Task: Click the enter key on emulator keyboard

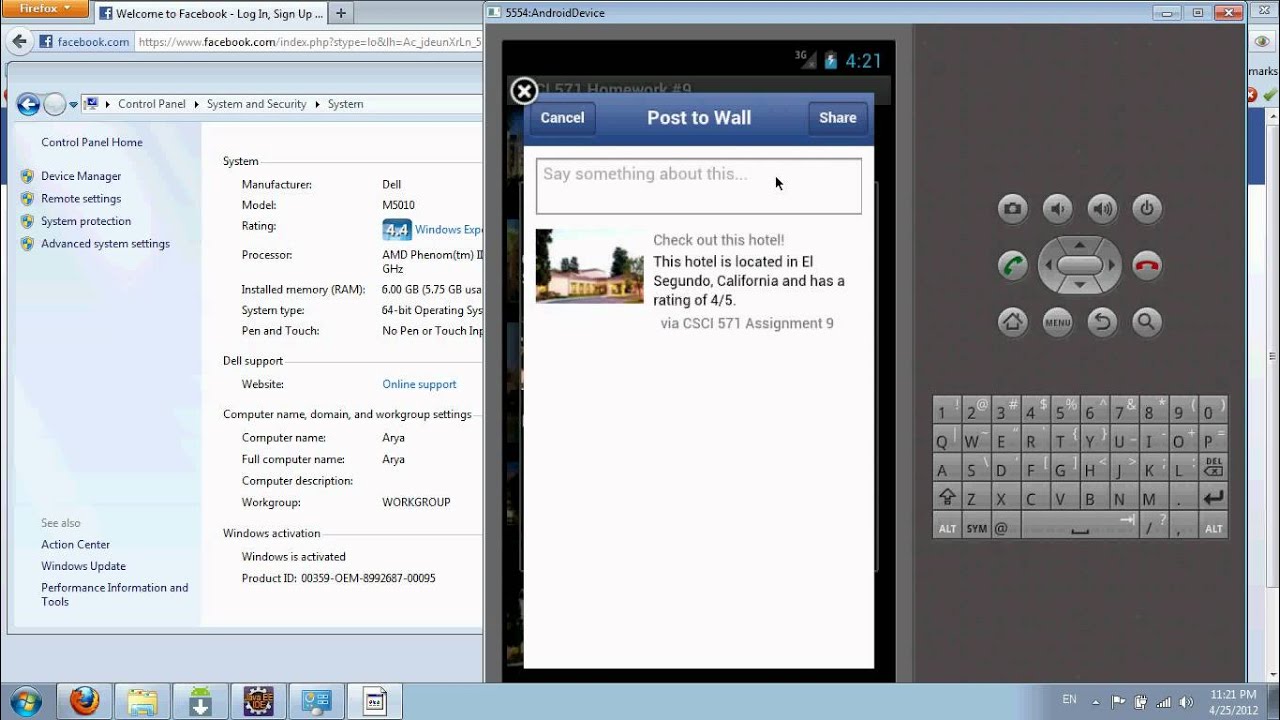Action: coord(1213,497)
